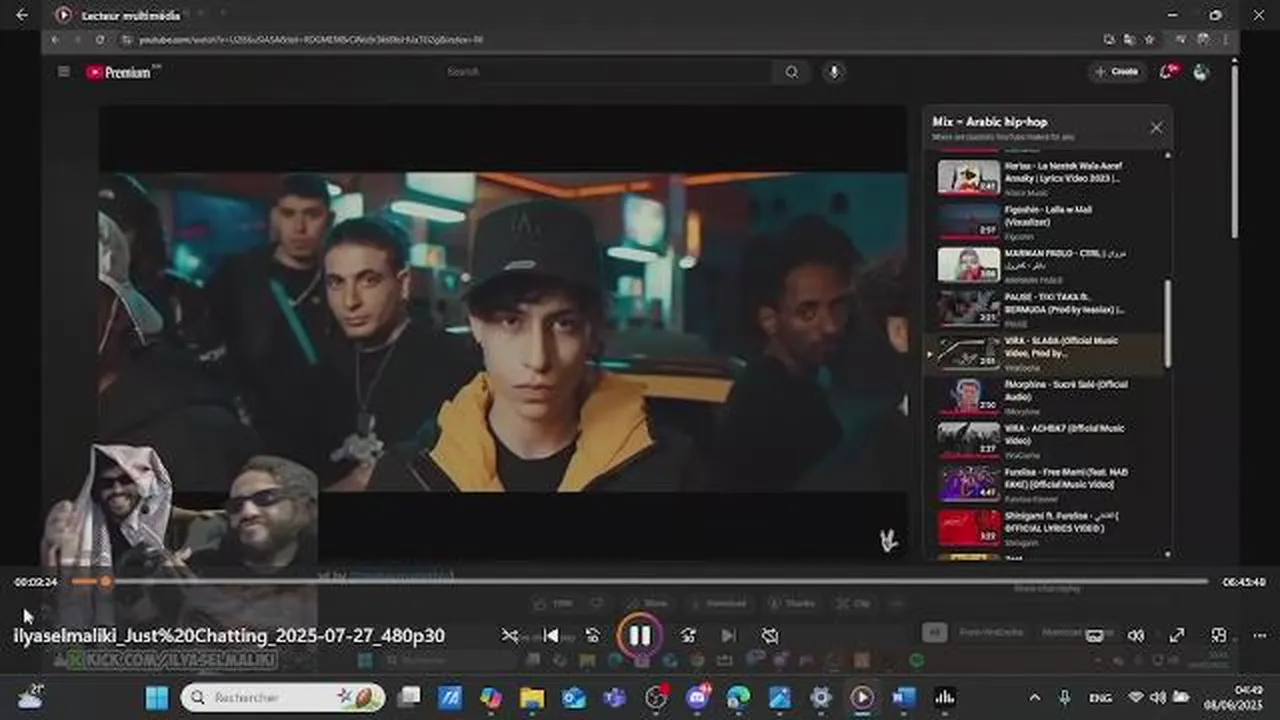Click the elapsed time 00:02:24 label
Viewport: 1280px width, 720px height.
click(x=35, y=581)
